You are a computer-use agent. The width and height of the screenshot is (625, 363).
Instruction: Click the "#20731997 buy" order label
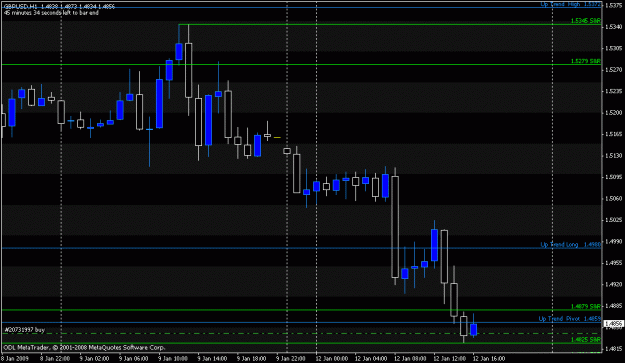click(x=24, y=330)
